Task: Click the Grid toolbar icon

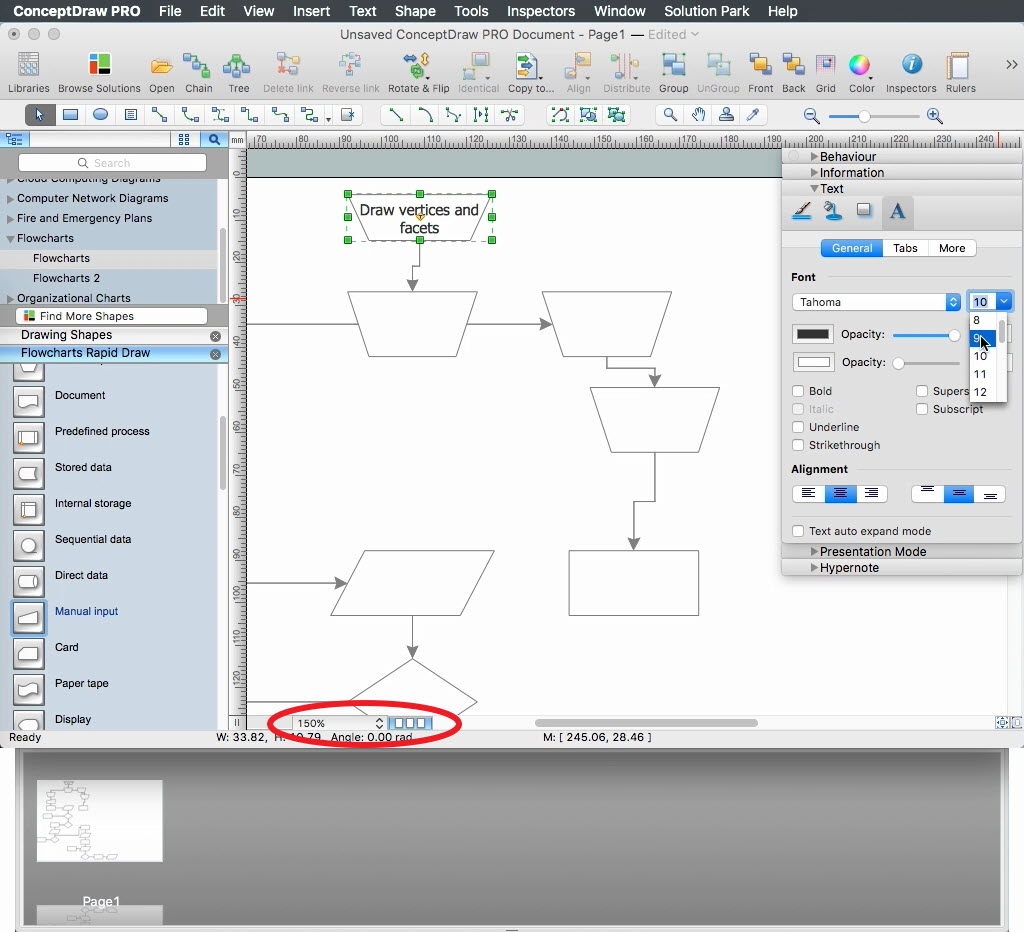Action: click(825, 67)
